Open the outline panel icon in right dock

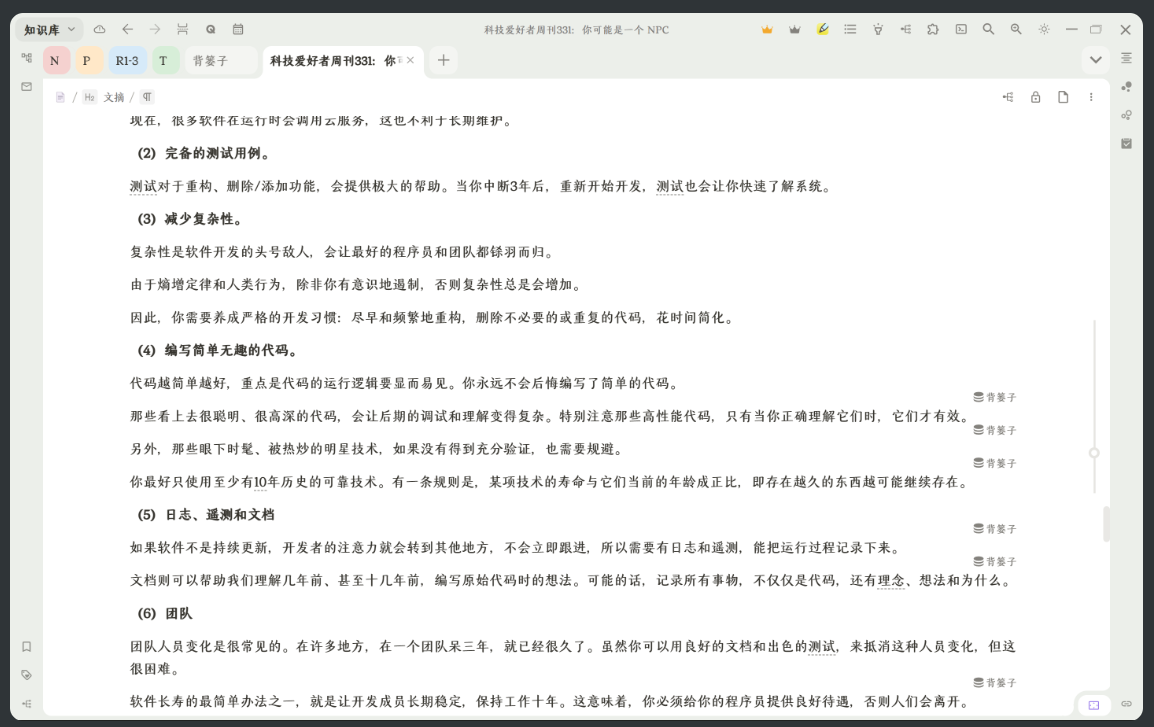[x=1126, y=58]
